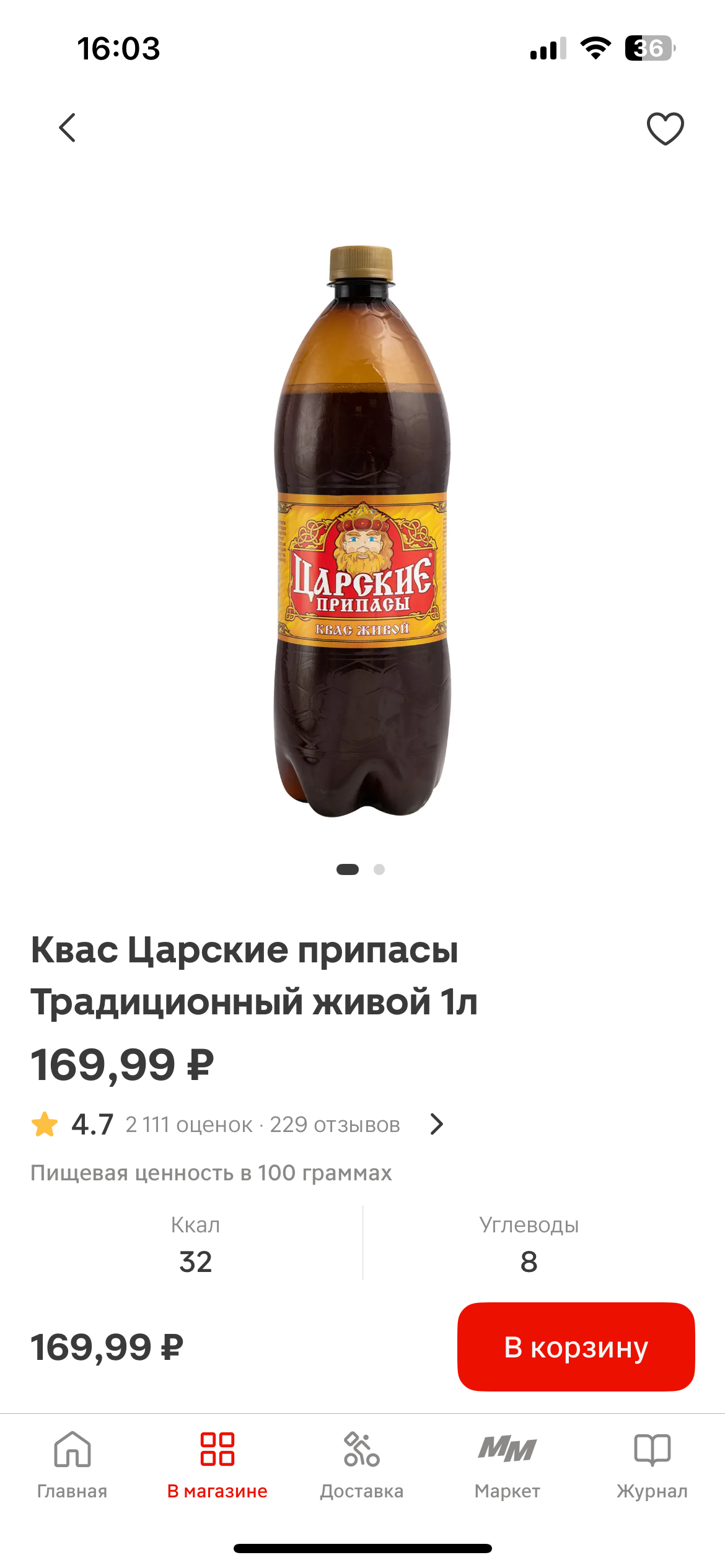Tap the Ккал 32 nutrition cell
The width and height of the screenshot is (725, 1568).
(196, 1244)
